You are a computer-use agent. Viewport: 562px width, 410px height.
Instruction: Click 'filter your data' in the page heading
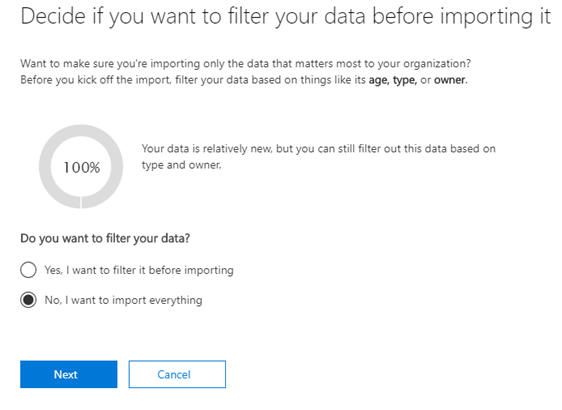(296, 16)
